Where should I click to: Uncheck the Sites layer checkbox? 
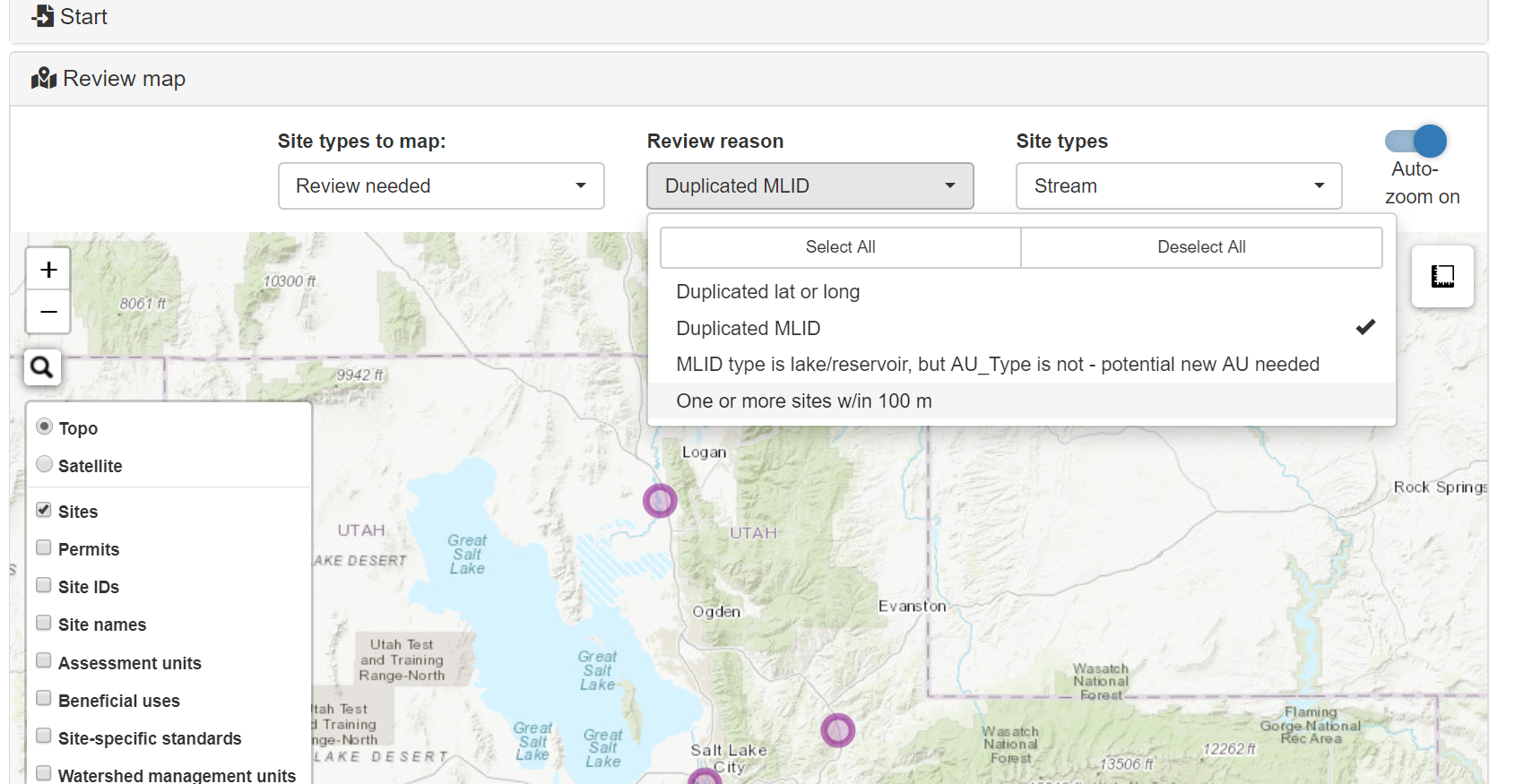tap(43, 510)
